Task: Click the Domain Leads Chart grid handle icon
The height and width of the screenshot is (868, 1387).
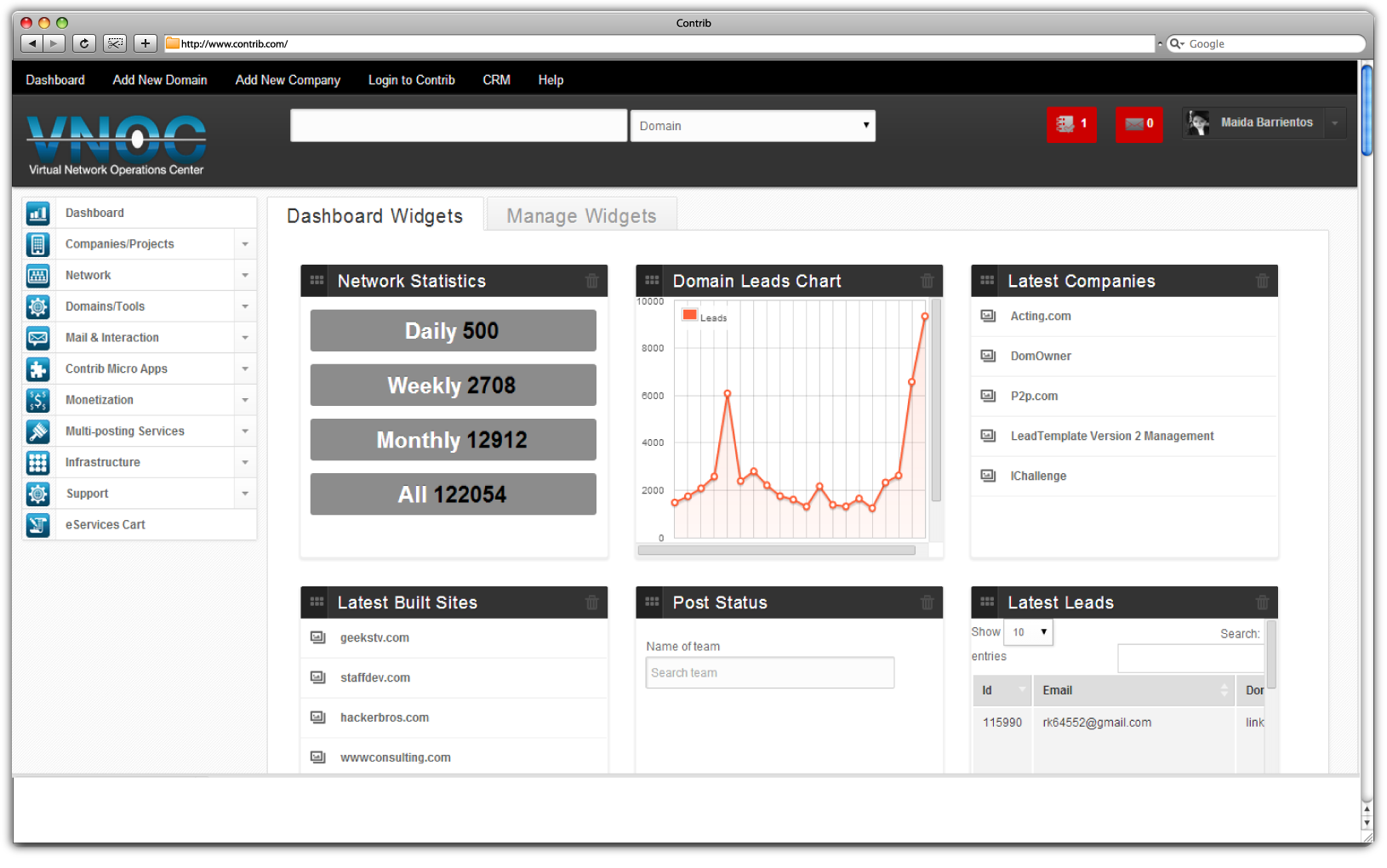Action: (x=652, y=280)
